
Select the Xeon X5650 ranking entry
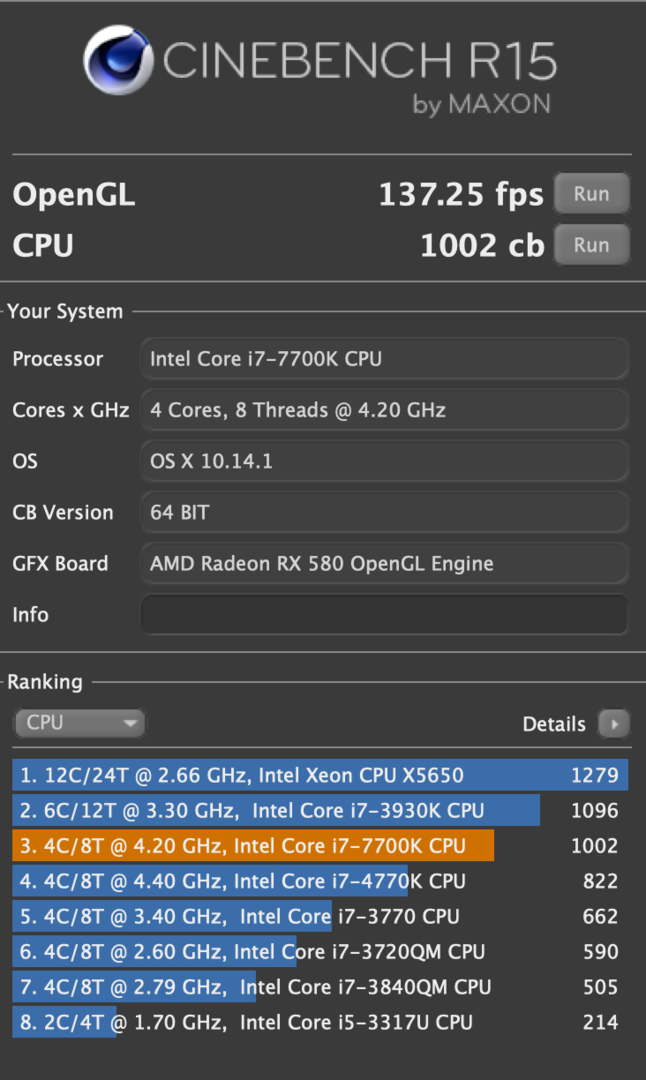(x=320, y=775)
